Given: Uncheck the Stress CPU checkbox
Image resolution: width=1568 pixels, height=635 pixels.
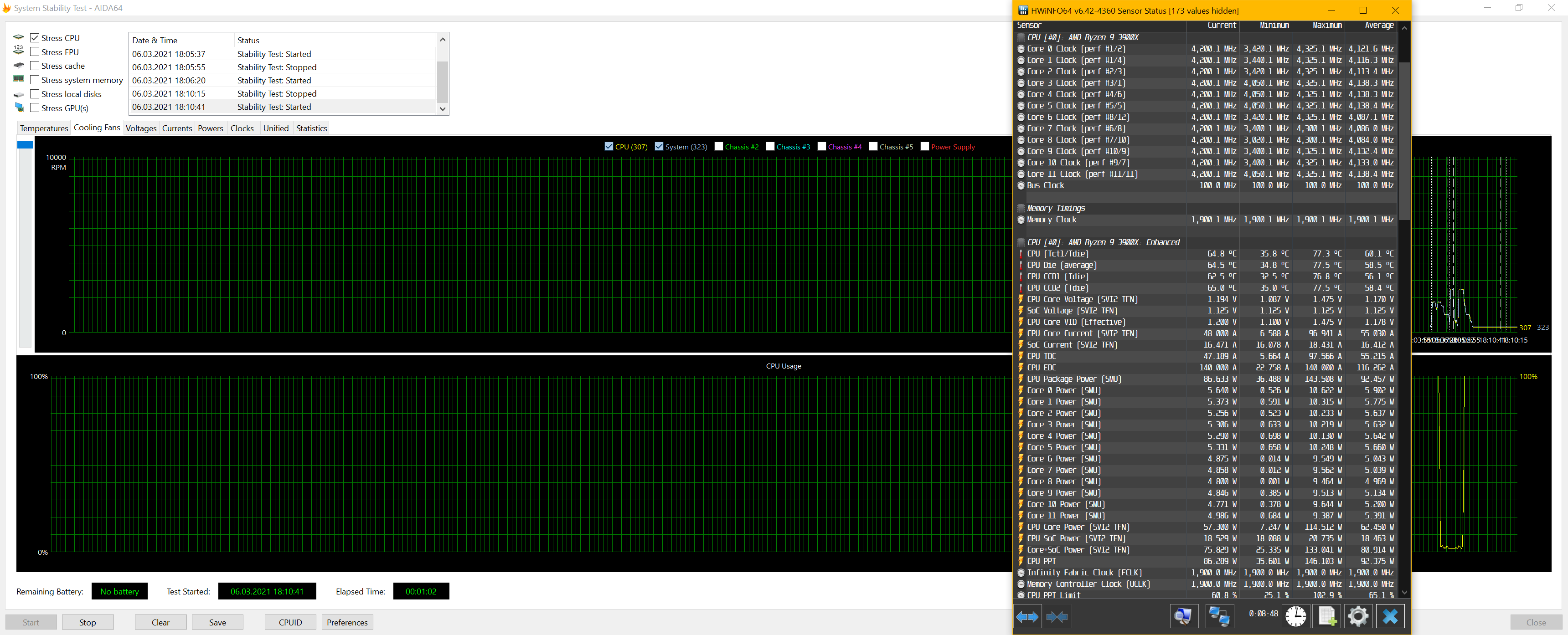Looking at the screenshot, I should click(35, 38).
